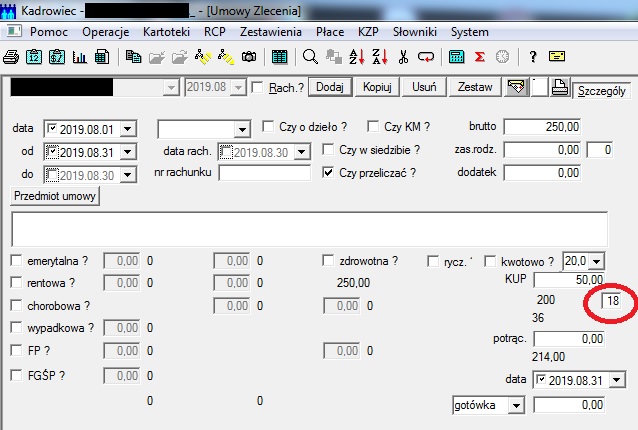The image size is (638, 430).
Task: Click the application icon left of Pomoc
Action: (13, 31)
